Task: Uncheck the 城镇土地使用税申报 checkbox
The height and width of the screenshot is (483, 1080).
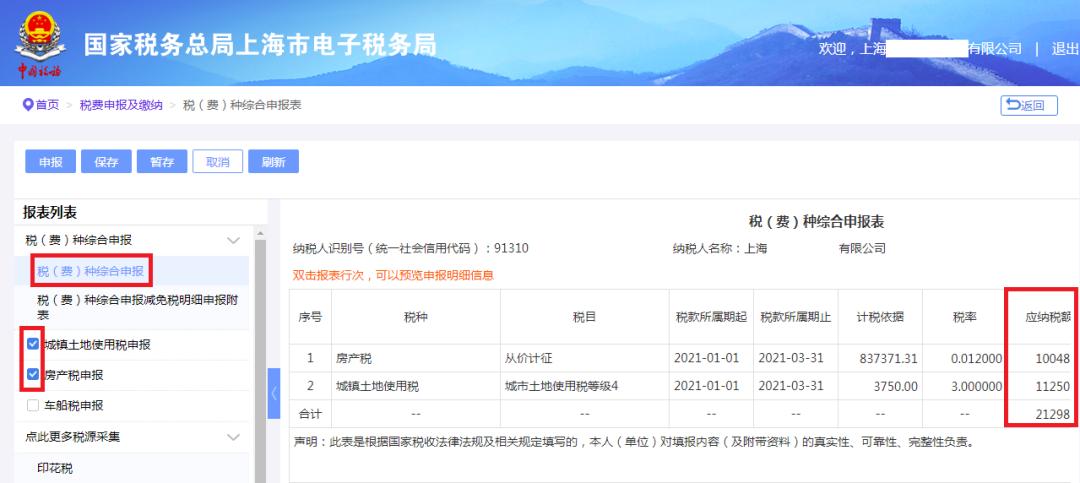Action: point(34,344)
